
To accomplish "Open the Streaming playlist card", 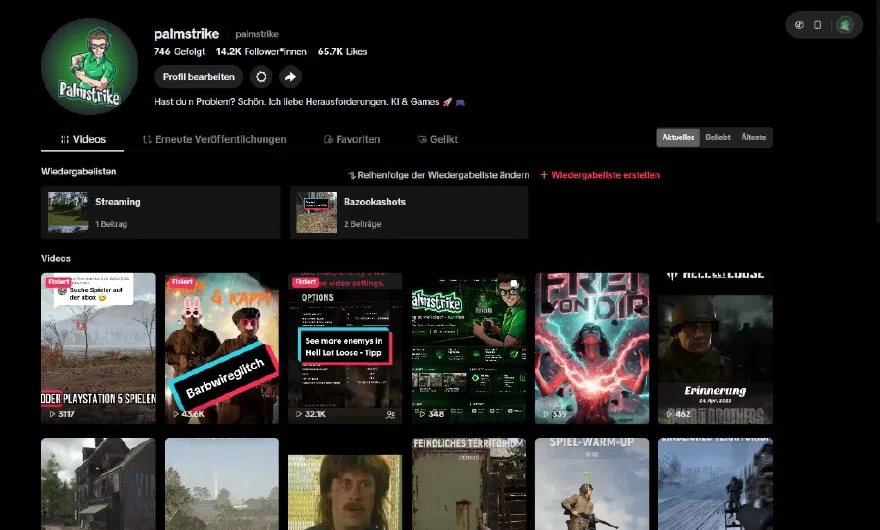I will (161, 213).
